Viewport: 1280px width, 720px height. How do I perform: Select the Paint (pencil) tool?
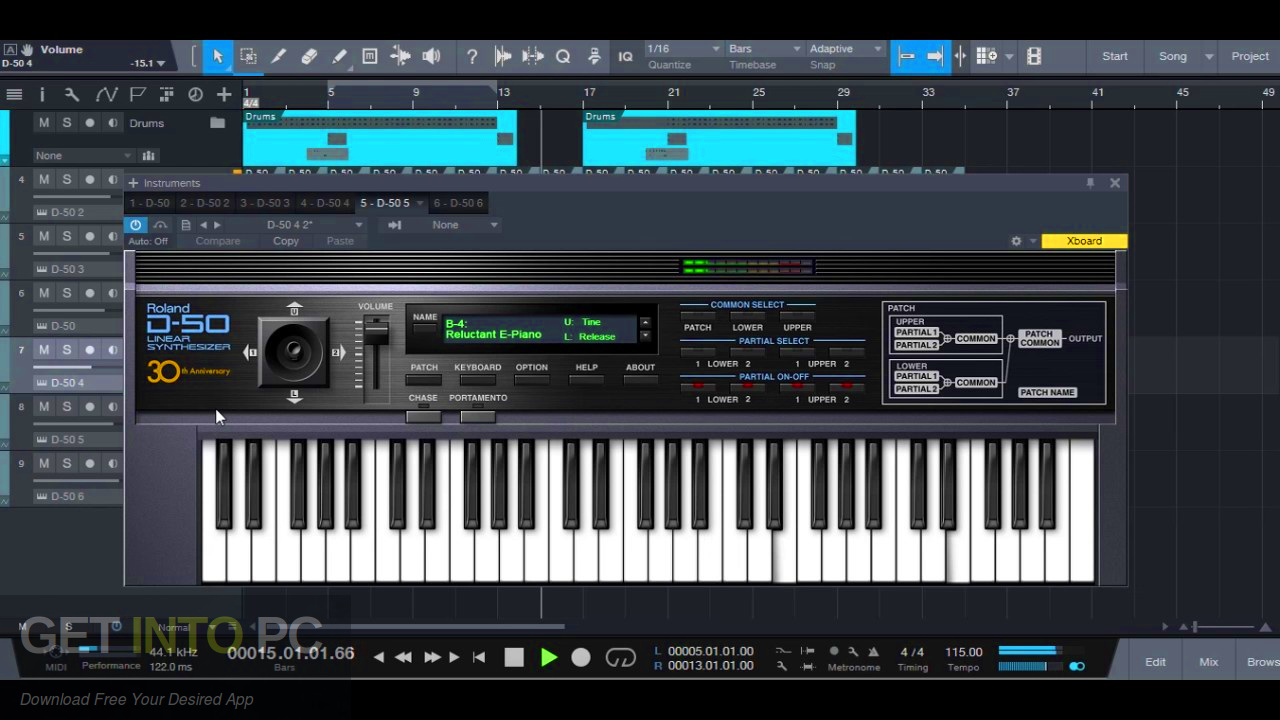coord(340,57)
